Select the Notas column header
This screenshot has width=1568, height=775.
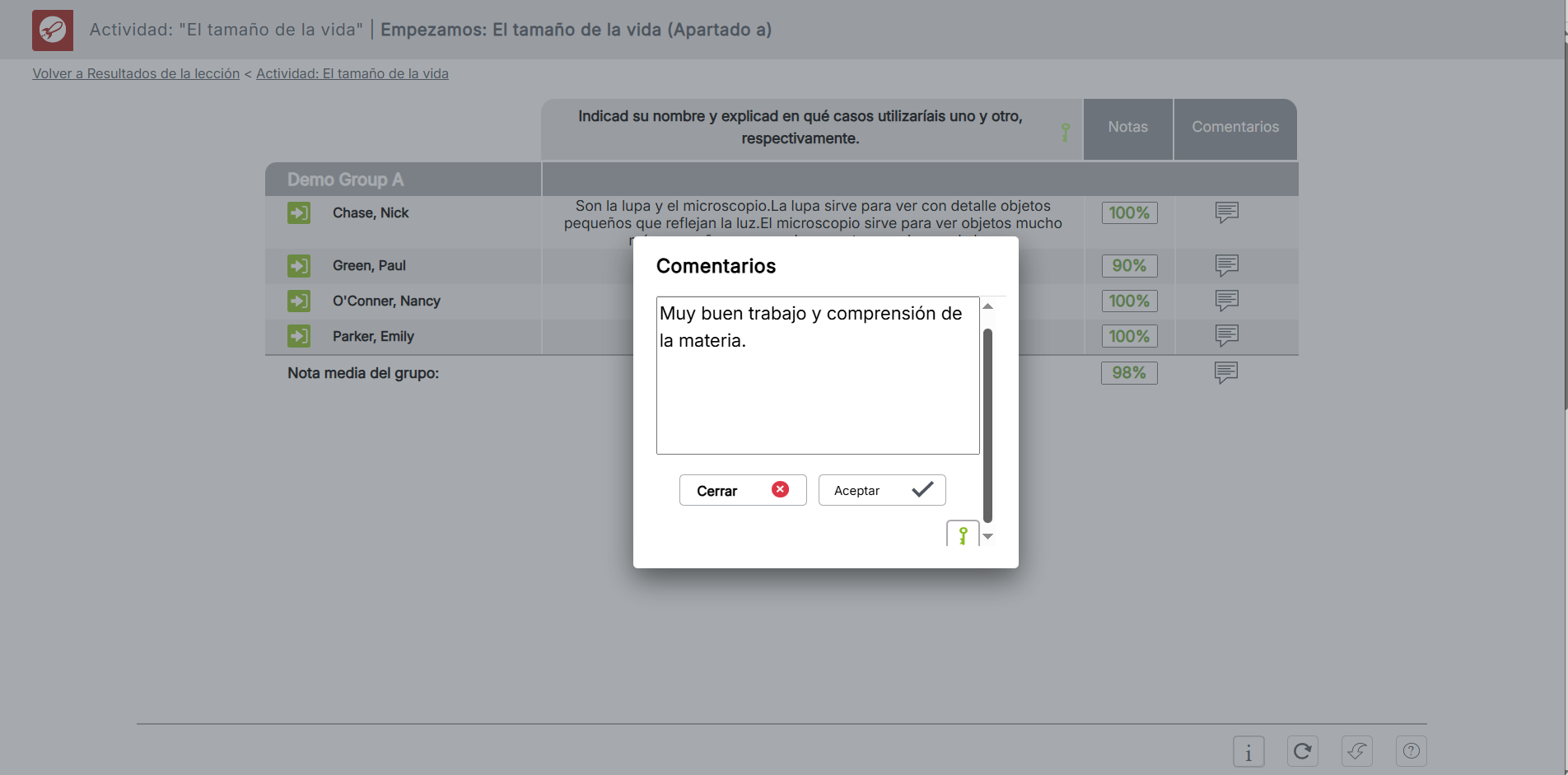pos(1127,128)
